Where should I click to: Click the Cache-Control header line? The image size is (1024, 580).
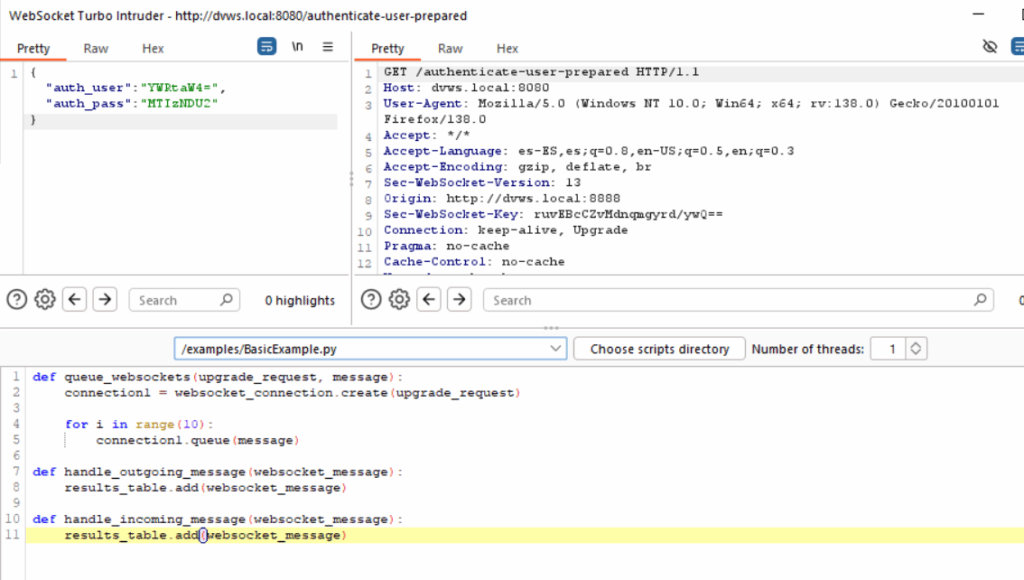tap(474, 262)
